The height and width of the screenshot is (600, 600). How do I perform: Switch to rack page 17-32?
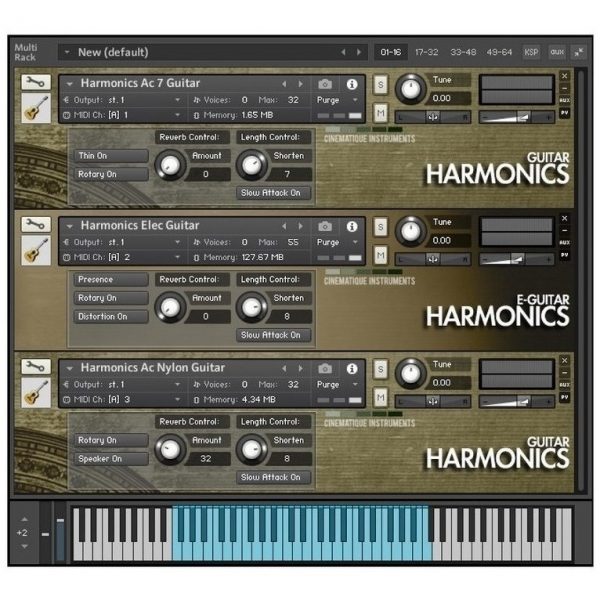427,52
